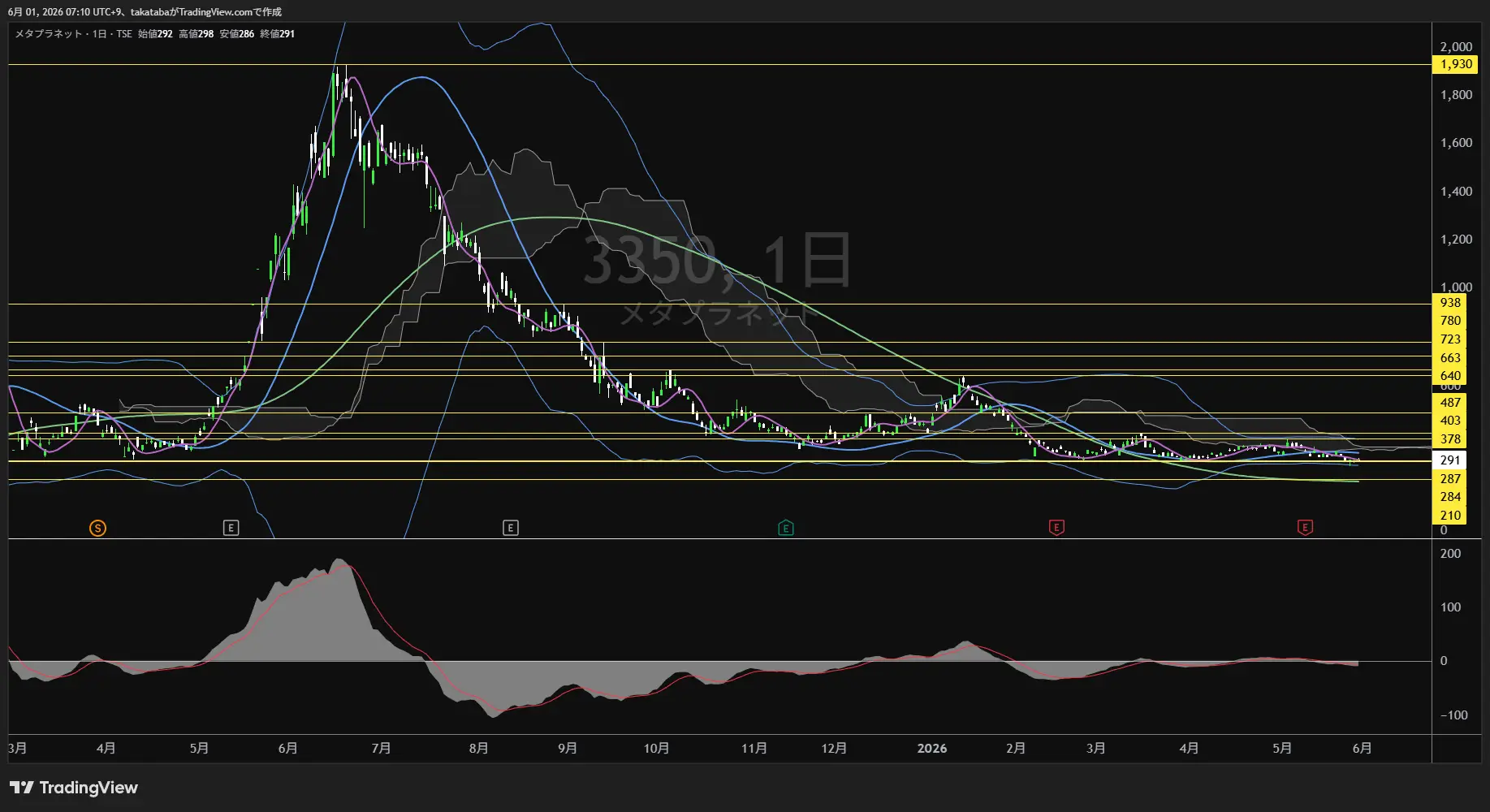Click the 8月 label on time axis
The width and height of the screenshot is (1490, 812).
(x=478, y=749)
